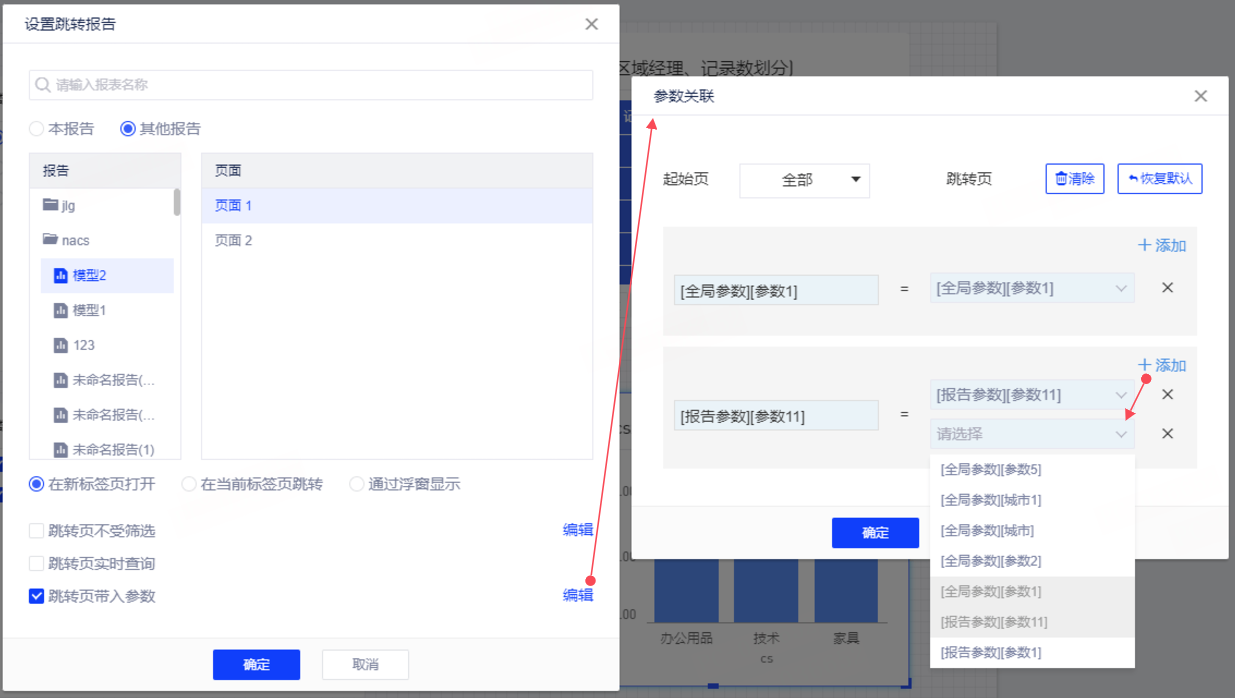The height and width of the screenshot is (698, 1235).
Task: Delete the 报告参数 参数11 target row
Action: pyautogui.click(x=1167, y=394)
